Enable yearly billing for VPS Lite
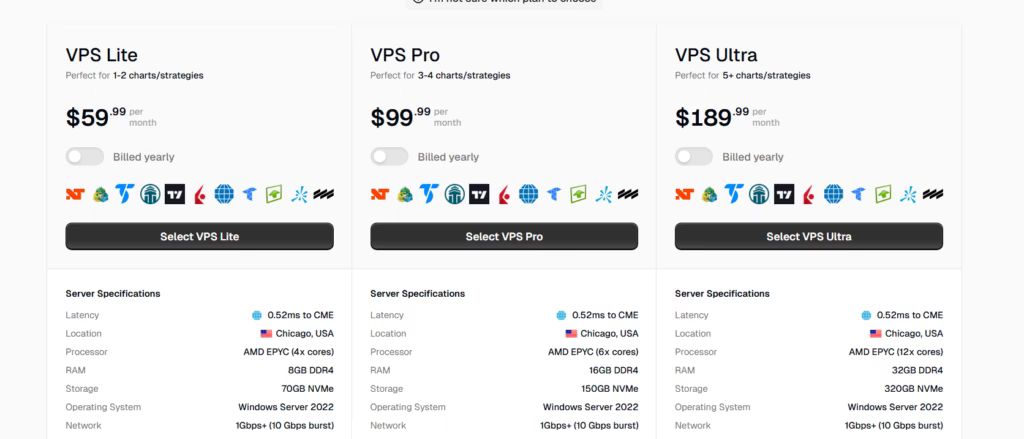The height and width of the screenshot is (439, 1024). 85,157
